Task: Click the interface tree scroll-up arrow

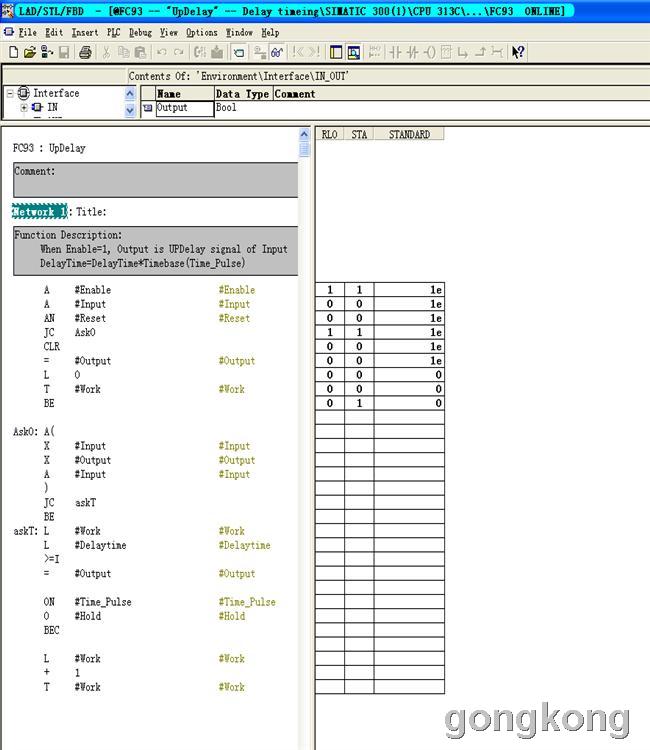Action: (130, 93)
